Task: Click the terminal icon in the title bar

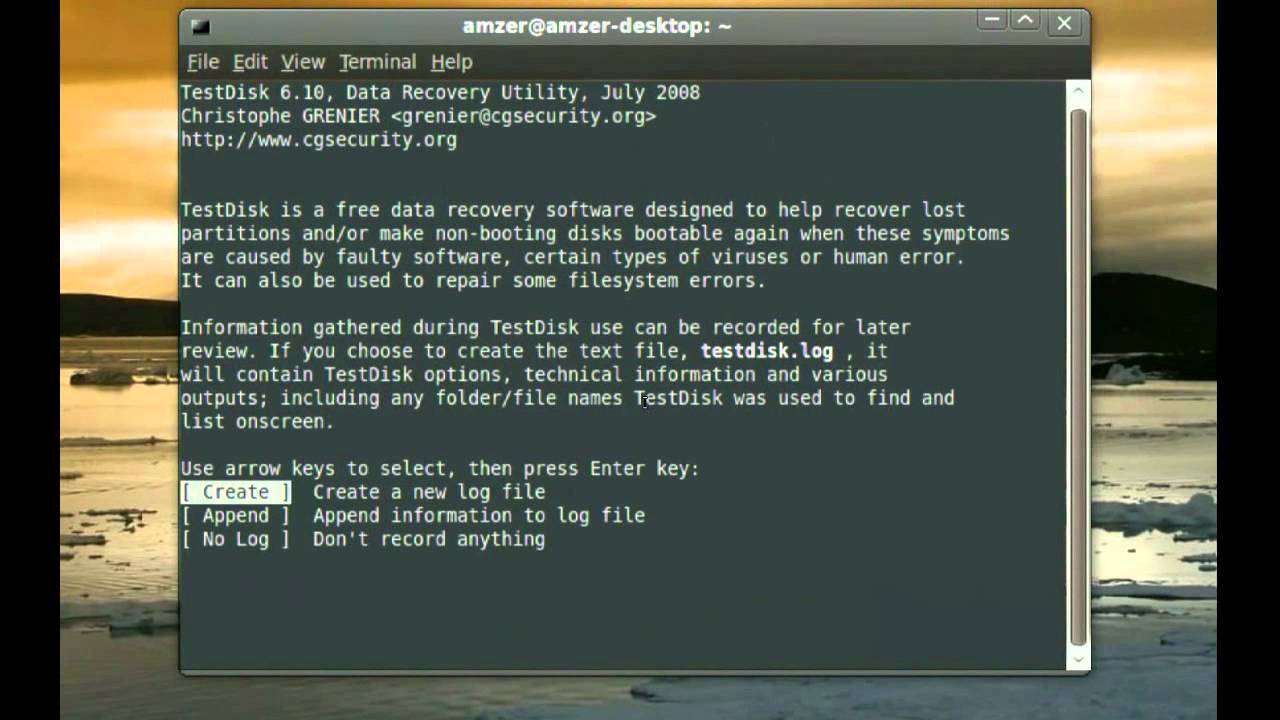Action: coord(201,27)
